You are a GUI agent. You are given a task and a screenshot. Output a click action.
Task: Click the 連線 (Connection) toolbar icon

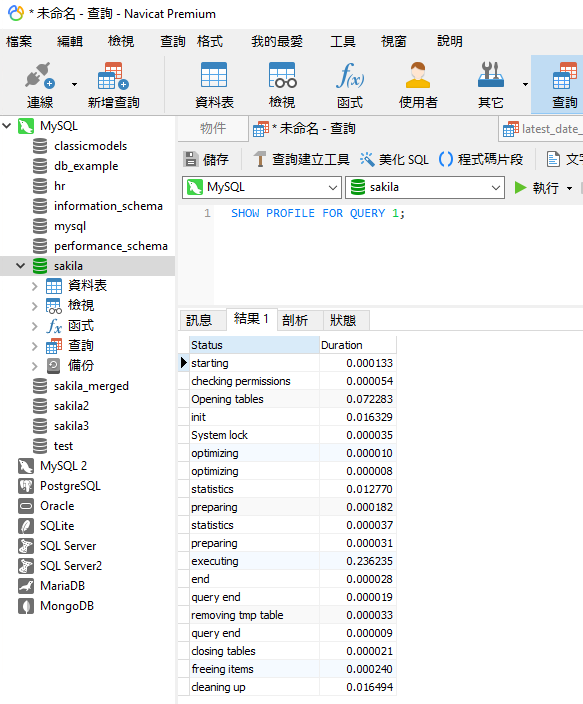pyautogui.click(x=40, y=85)
